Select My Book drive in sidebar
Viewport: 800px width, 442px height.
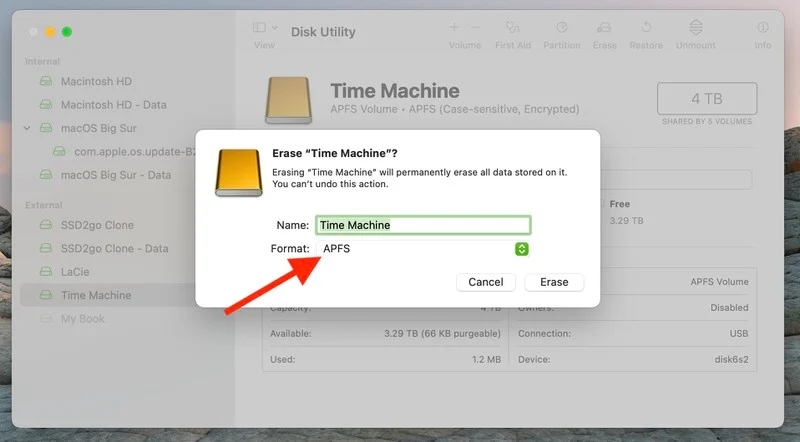tap(82, 319)
